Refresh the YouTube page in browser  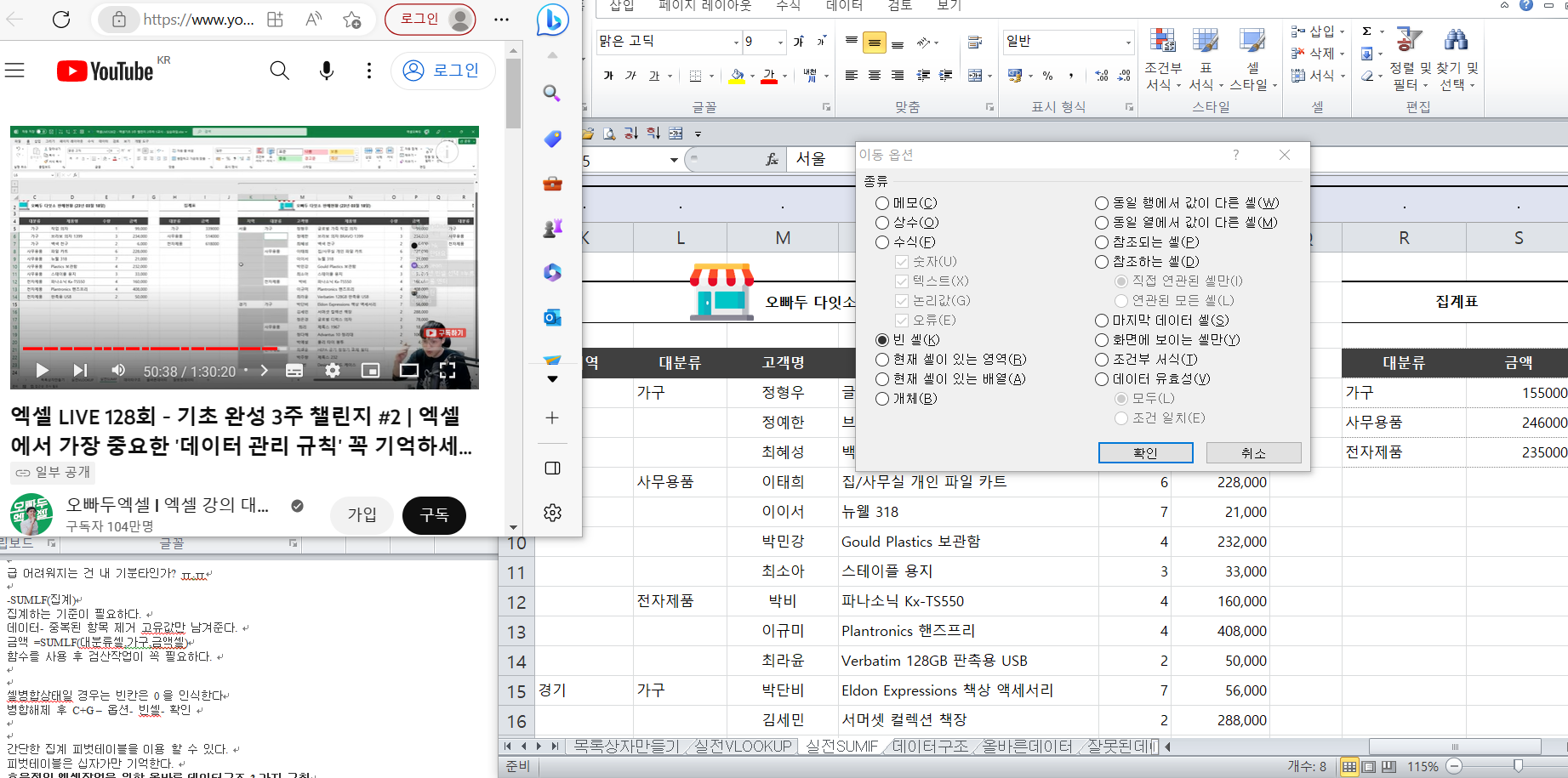point(61,19)
